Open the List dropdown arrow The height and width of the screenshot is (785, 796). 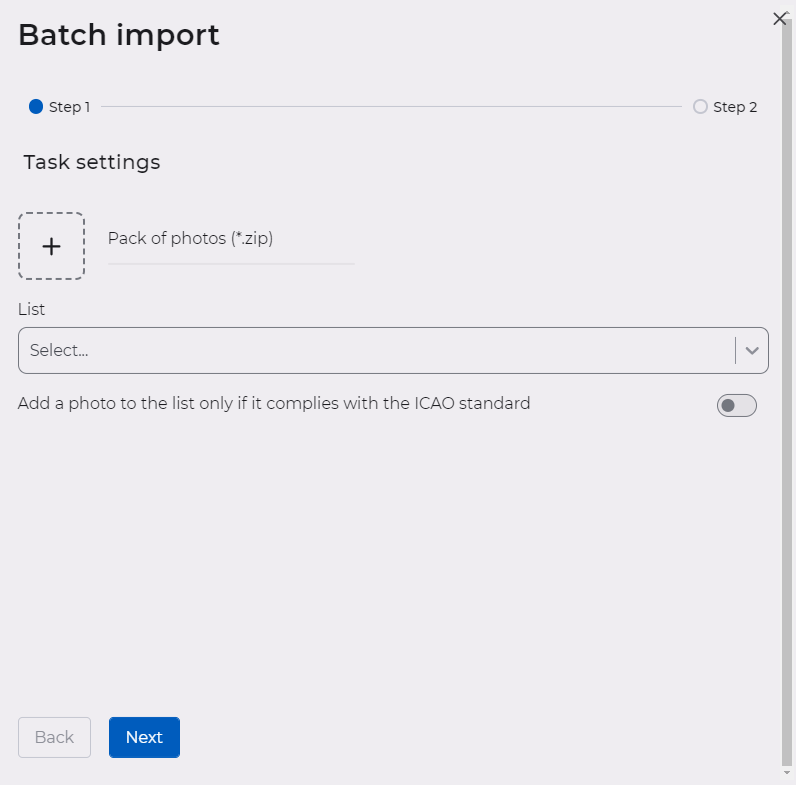pyautogui.click(x=752, y=350)
